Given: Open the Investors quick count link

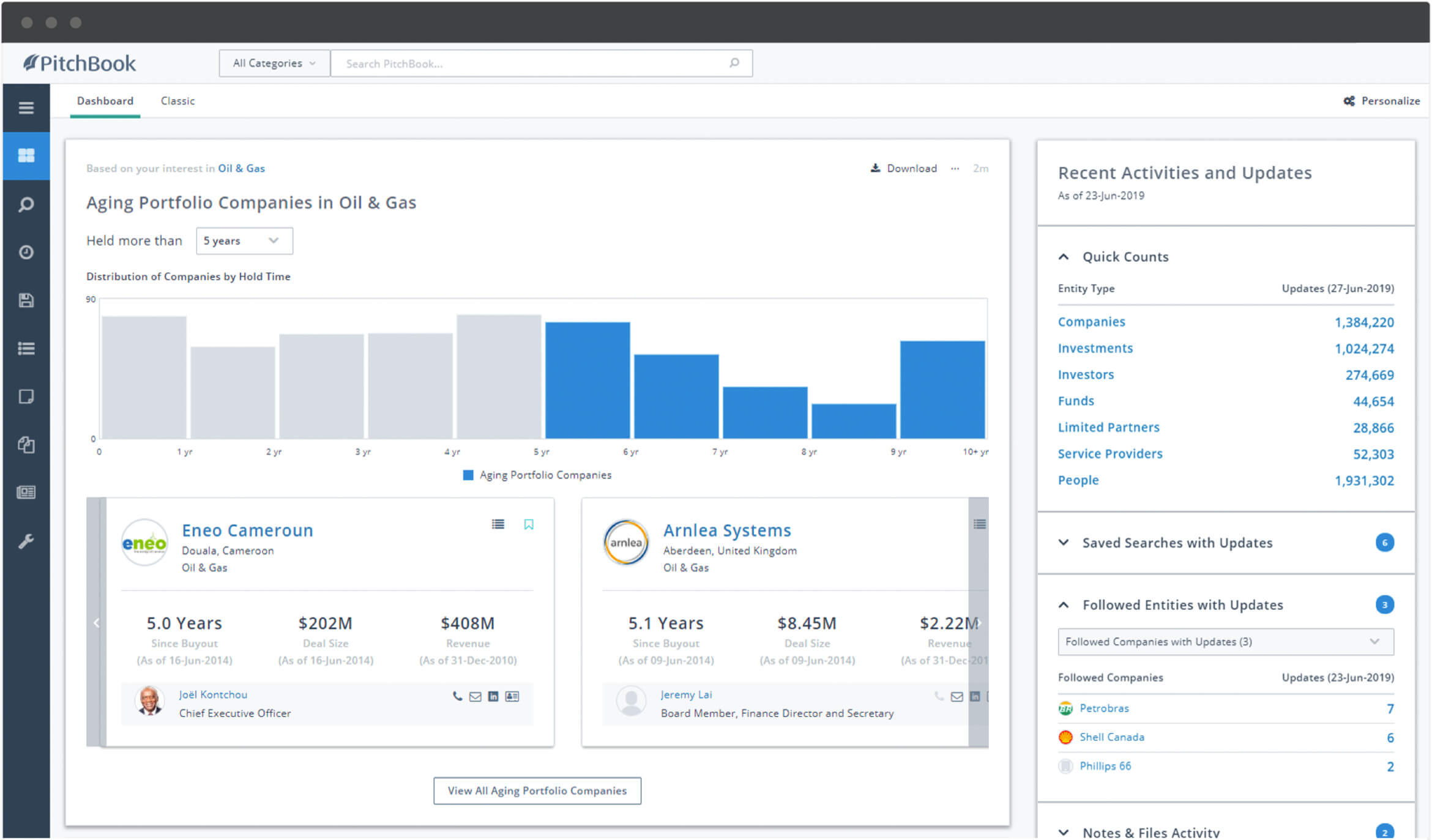Looking at the screenshot, I should point(1086,374).
